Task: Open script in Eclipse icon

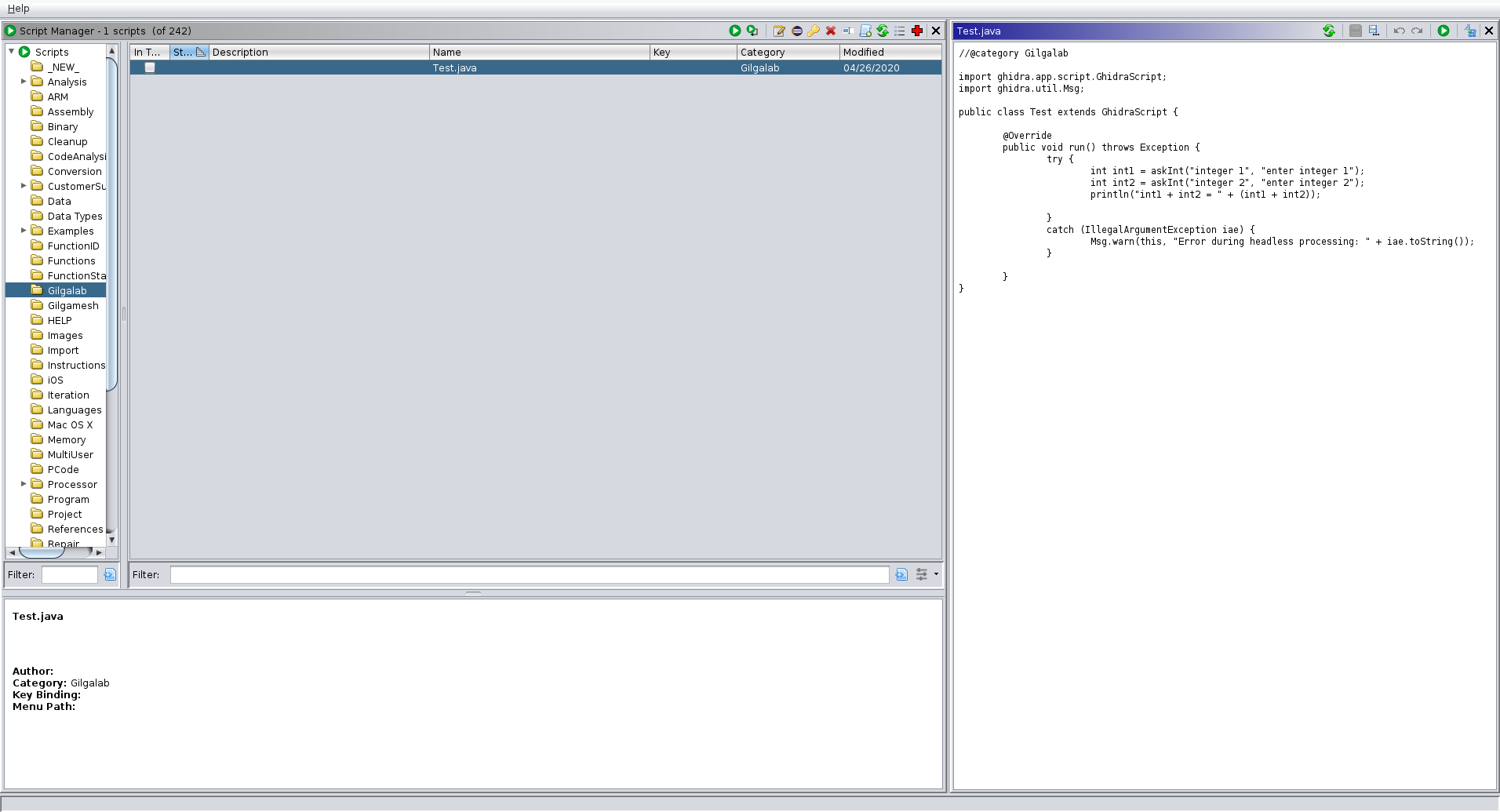Action: point(797,31)
